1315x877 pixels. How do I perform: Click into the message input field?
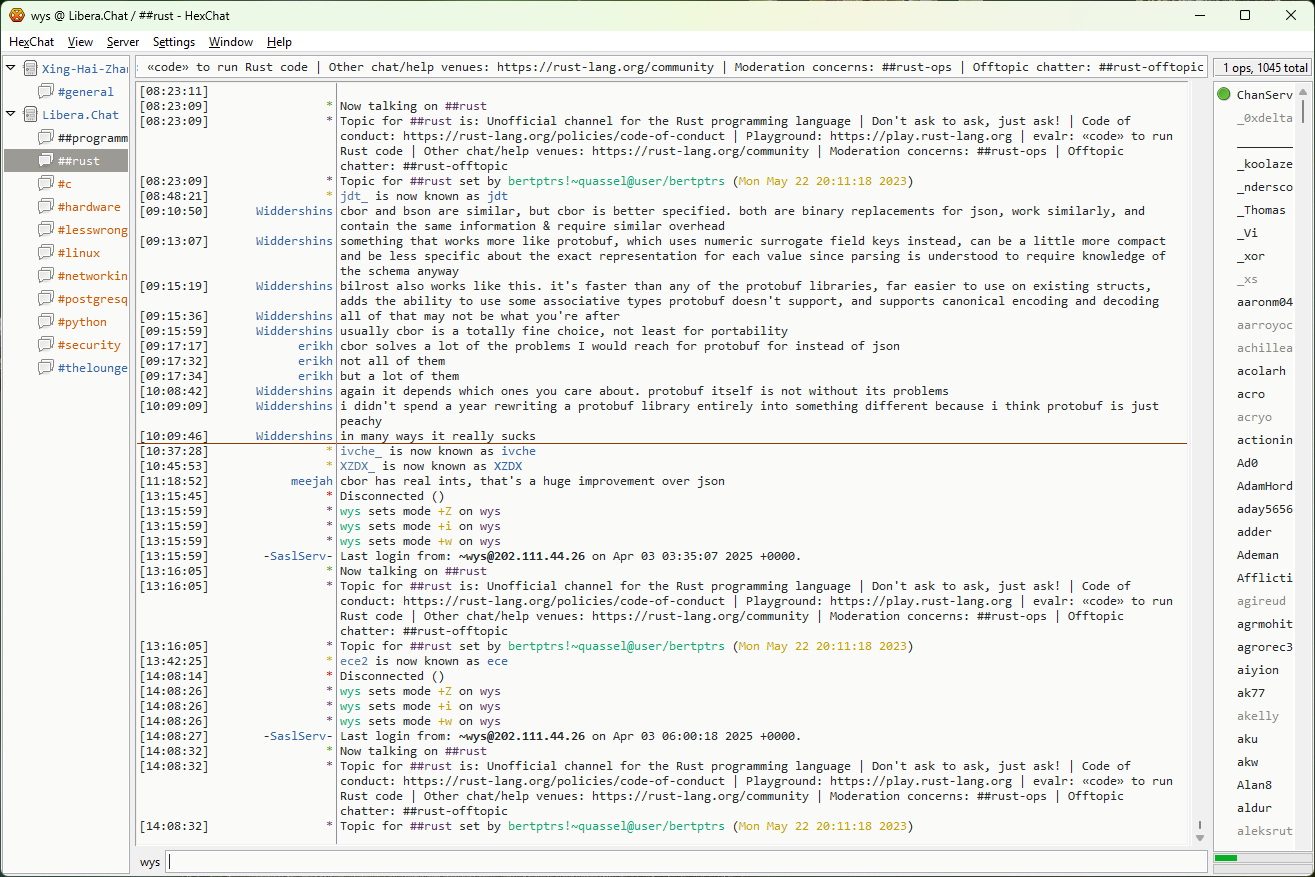coord(686,862)
